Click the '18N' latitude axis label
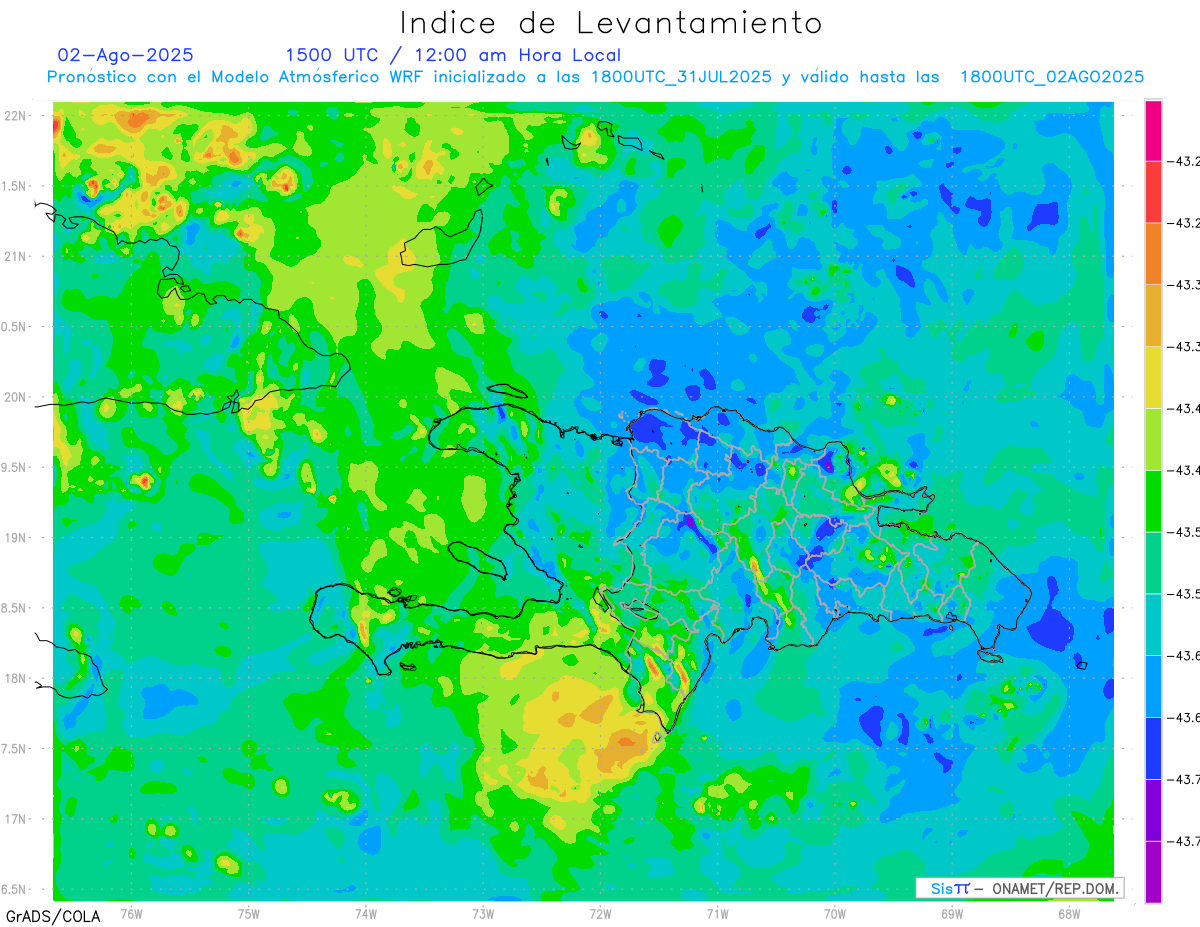The height and width of the screenshot is (927, 1200). pos(16,679)
